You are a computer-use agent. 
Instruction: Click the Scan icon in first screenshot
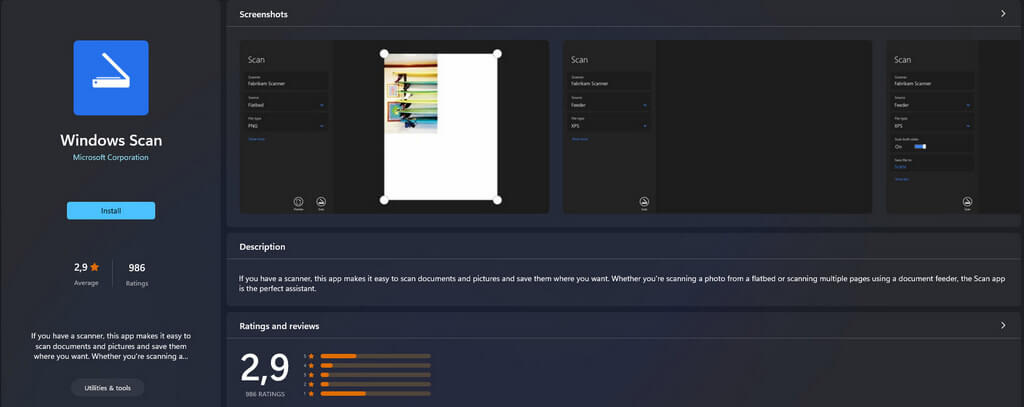321,202
